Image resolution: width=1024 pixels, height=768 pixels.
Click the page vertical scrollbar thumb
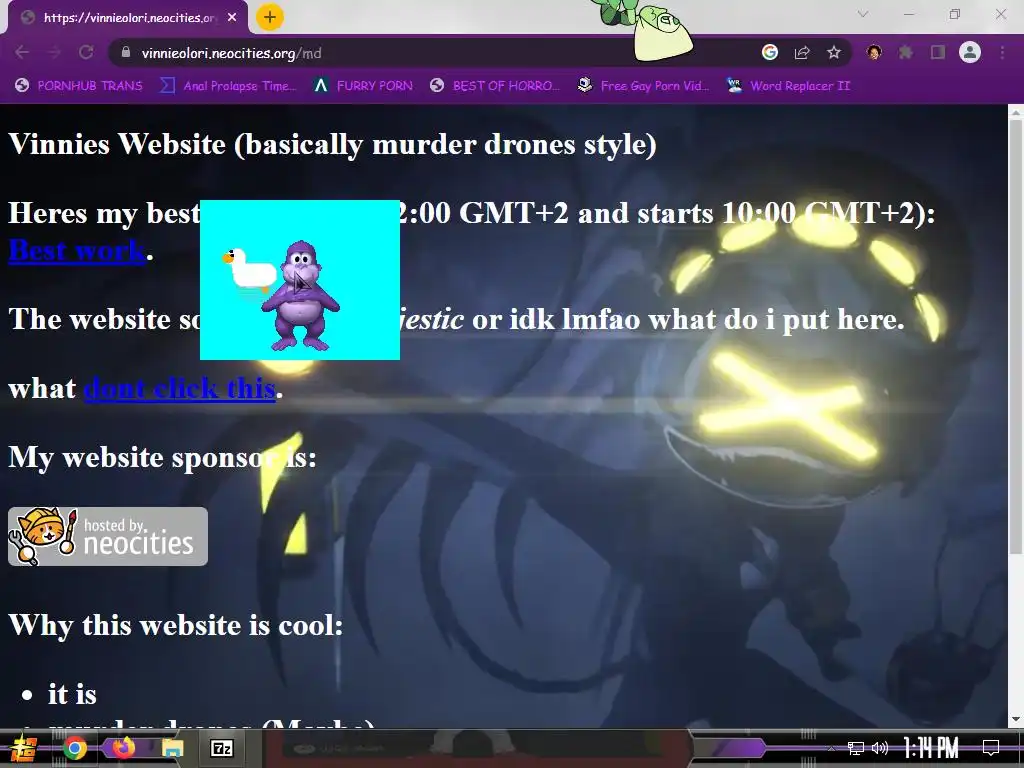point(1016,336)
